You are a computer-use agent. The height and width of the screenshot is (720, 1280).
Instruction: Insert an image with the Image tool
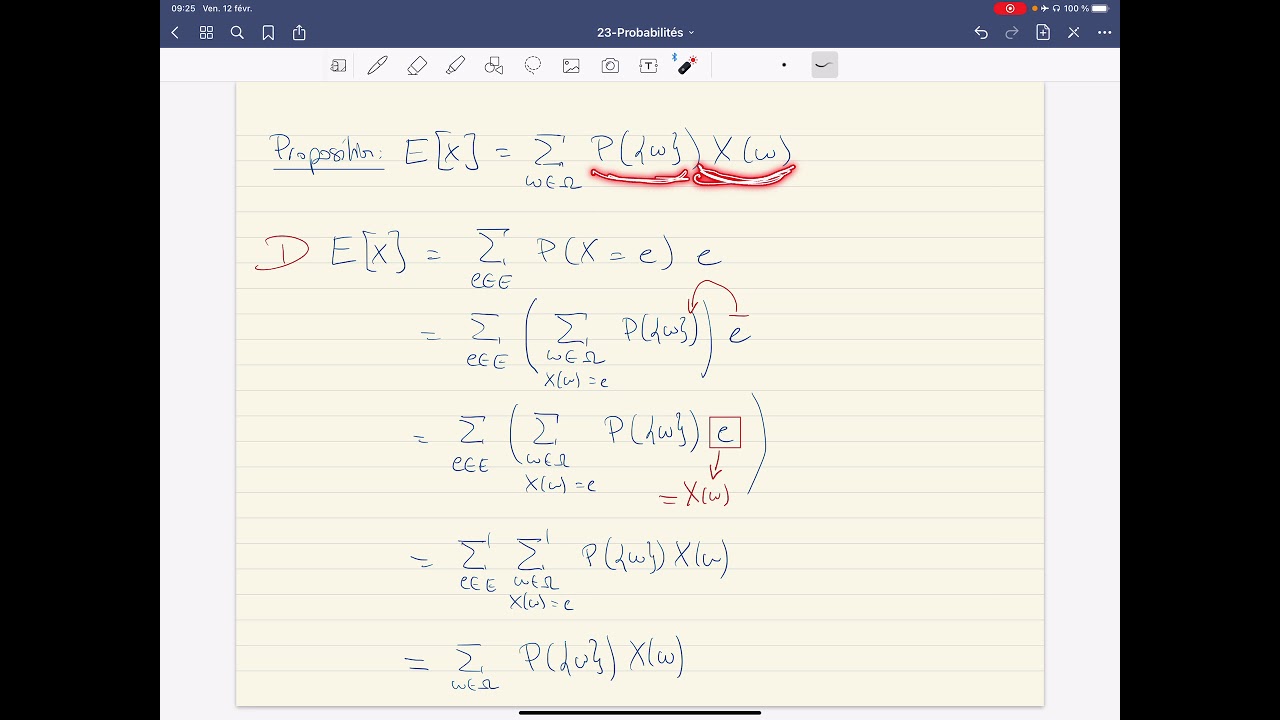(x=571, y=65)
